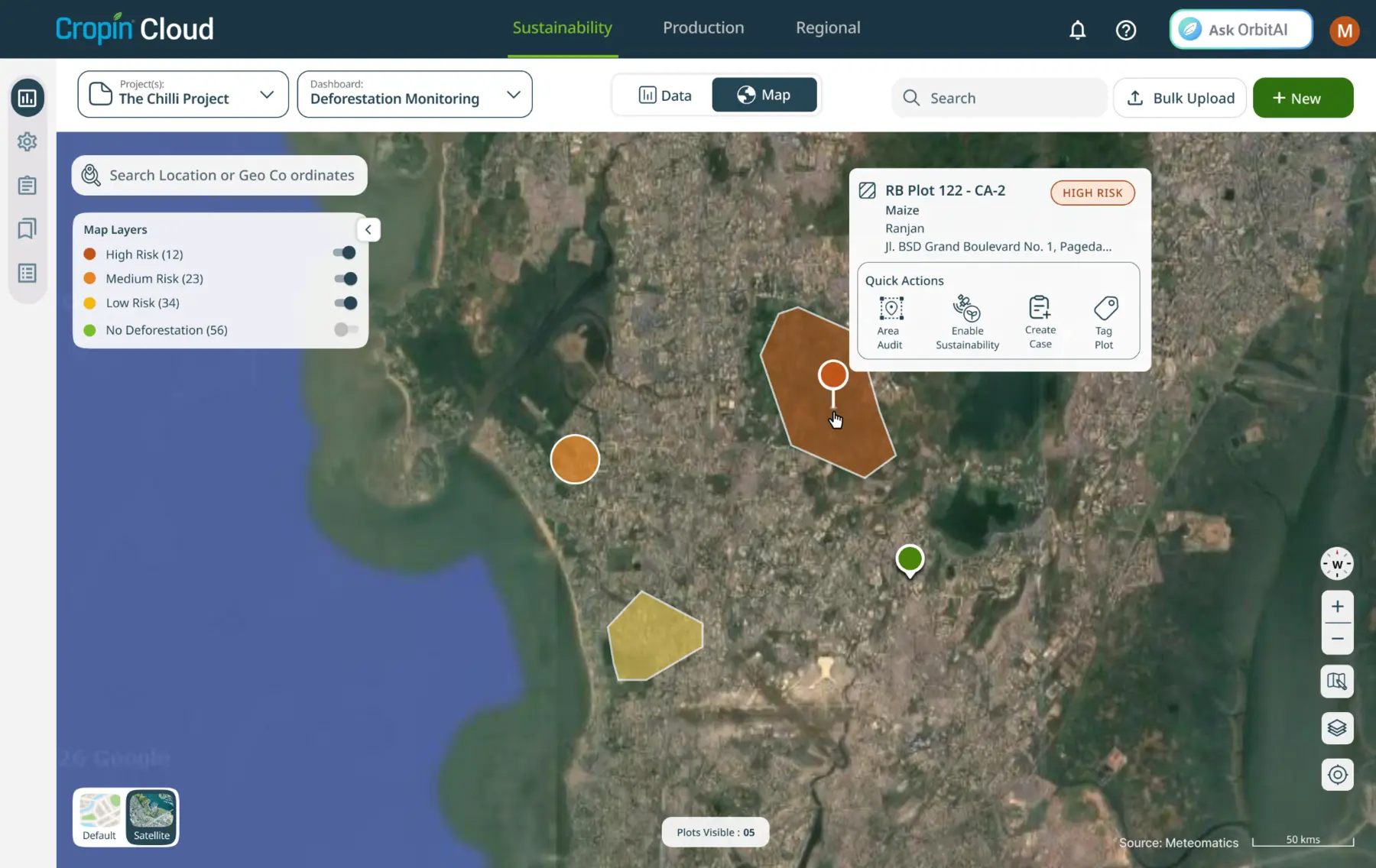Open the map layers stack icon
1376x868 pixels.
[x=1337, y=727]
